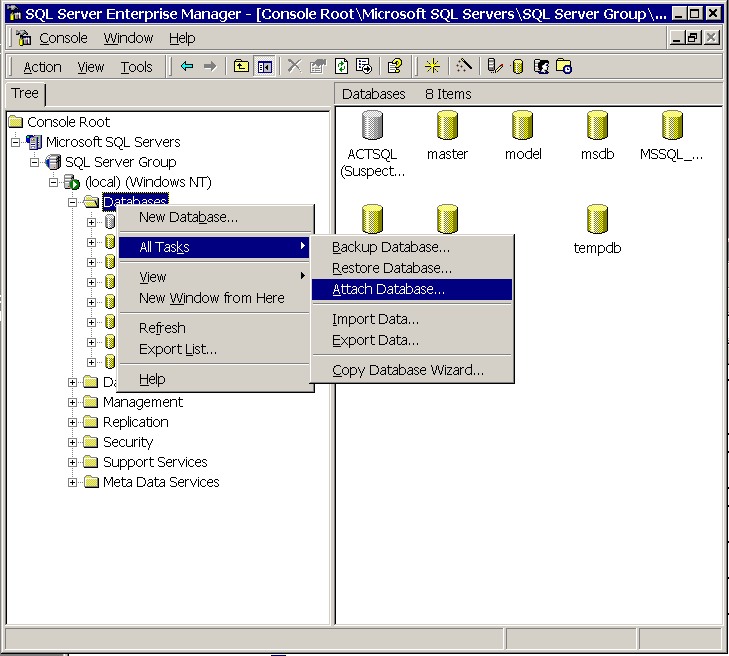Click the New Login toolbar icon
The height and width of the screenshot is (656, 729).
click(x=541, y=66)
